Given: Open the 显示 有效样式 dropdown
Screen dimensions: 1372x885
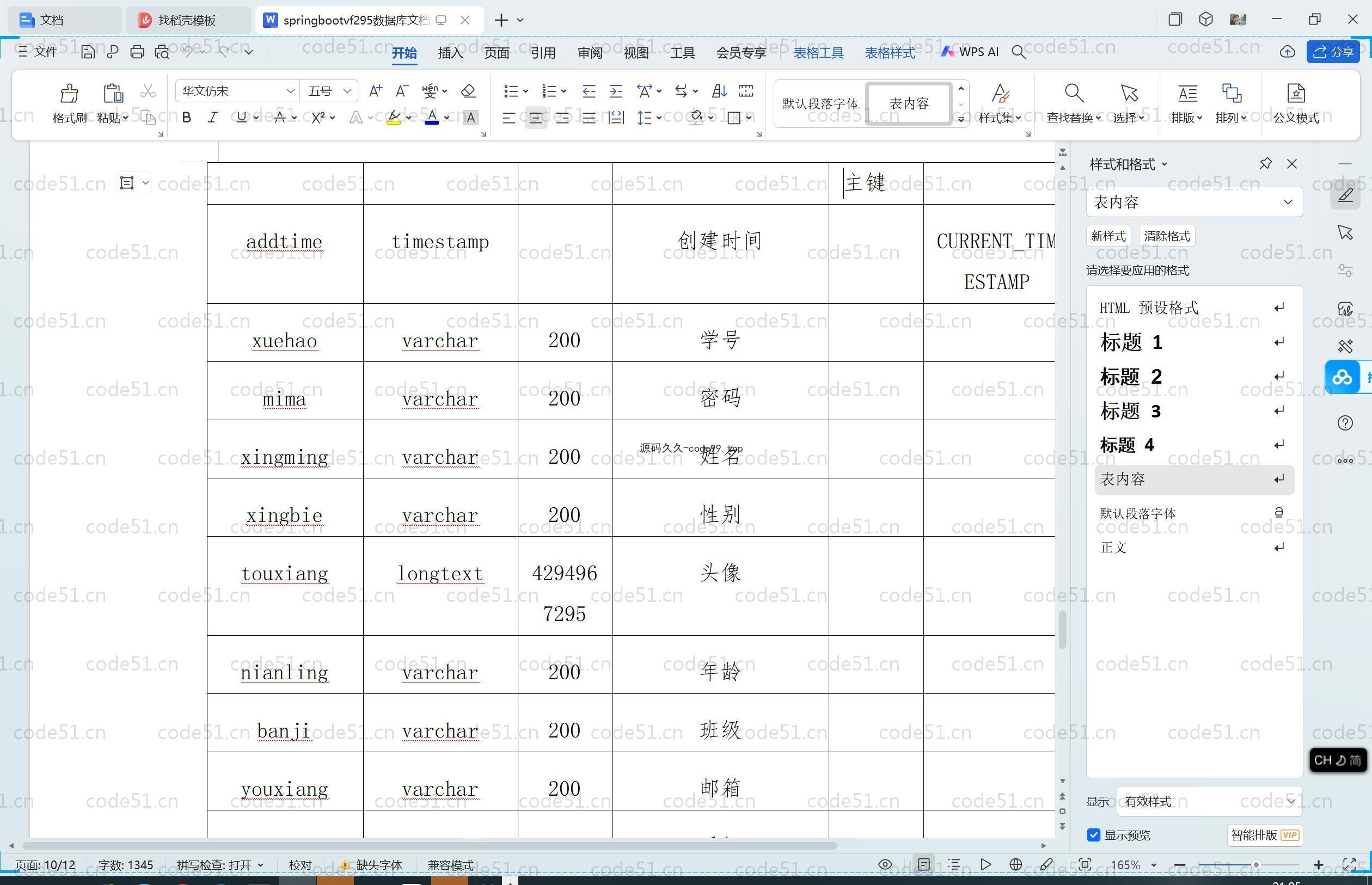Looking at the screenshot, I should [x=1209, y=801].
